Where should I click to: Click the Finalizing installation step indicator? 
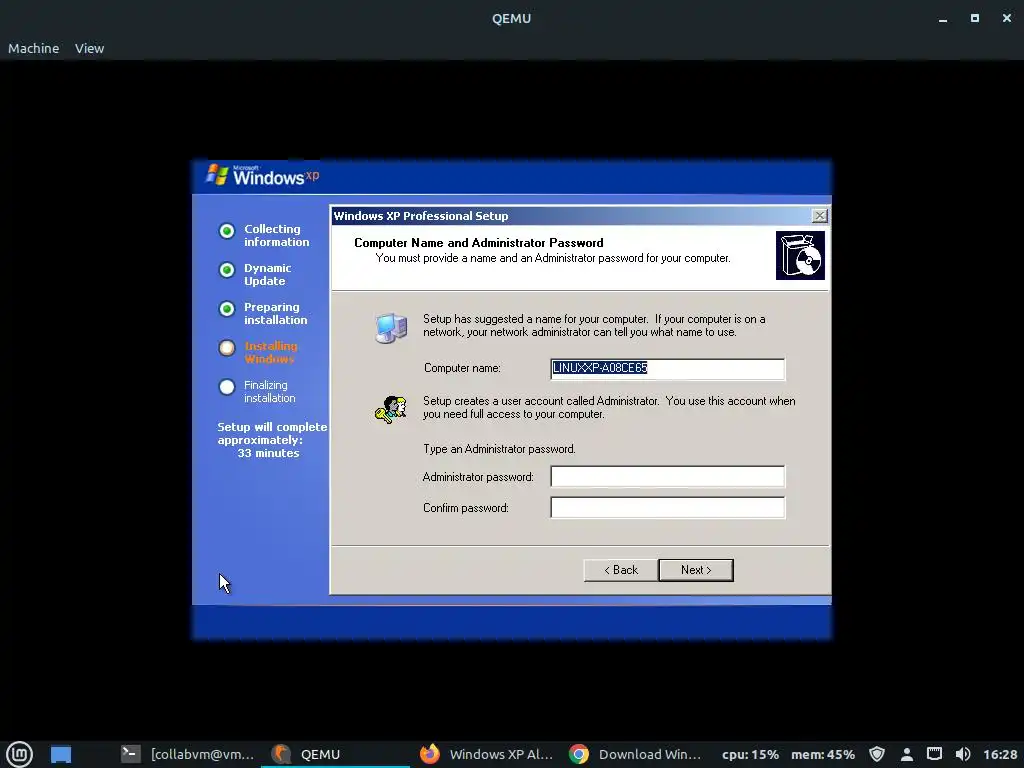point(227,387)
